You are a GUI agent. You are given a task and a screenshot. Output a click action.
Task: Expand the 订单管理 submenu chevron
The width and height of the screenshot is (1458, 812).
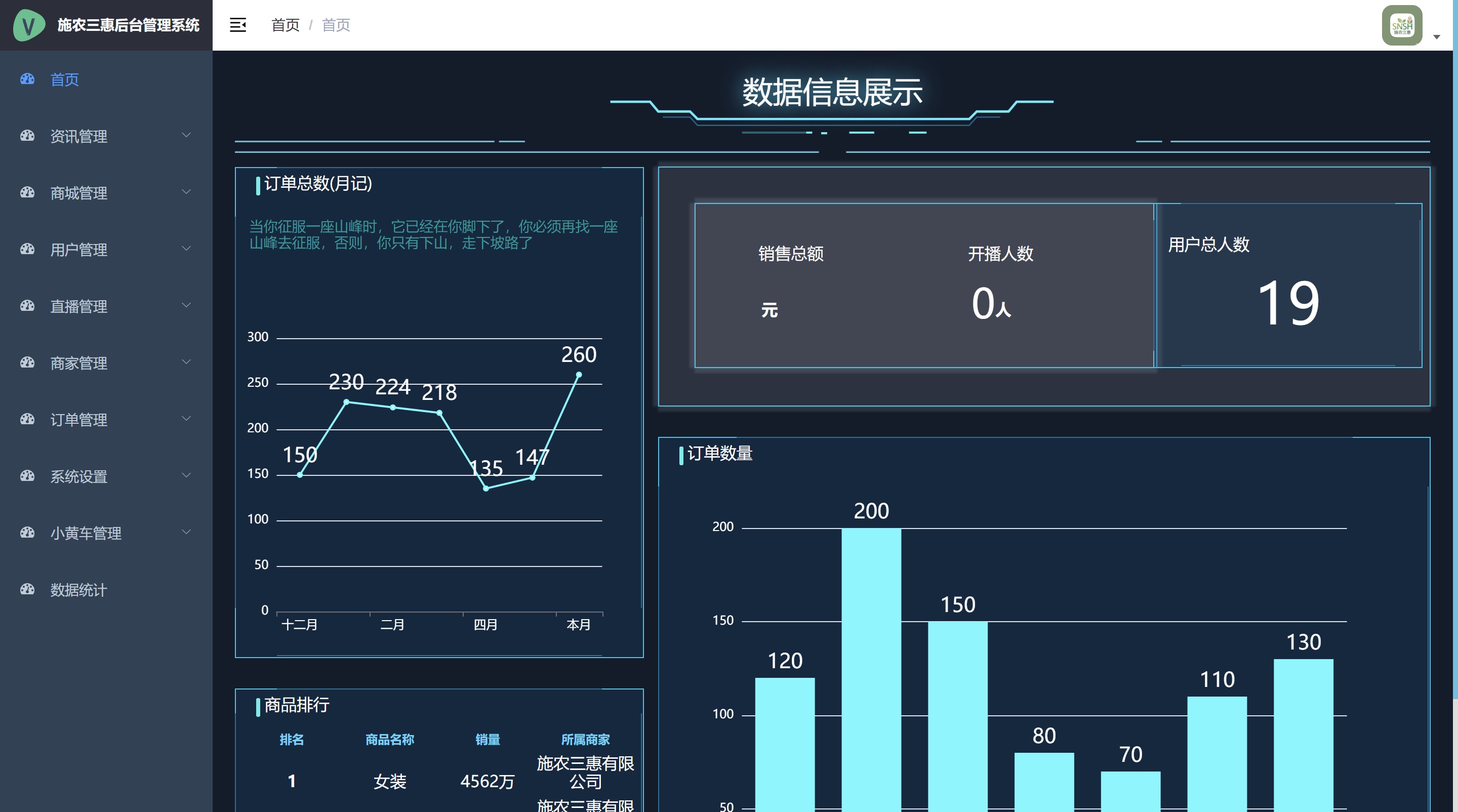click(186, 419)
